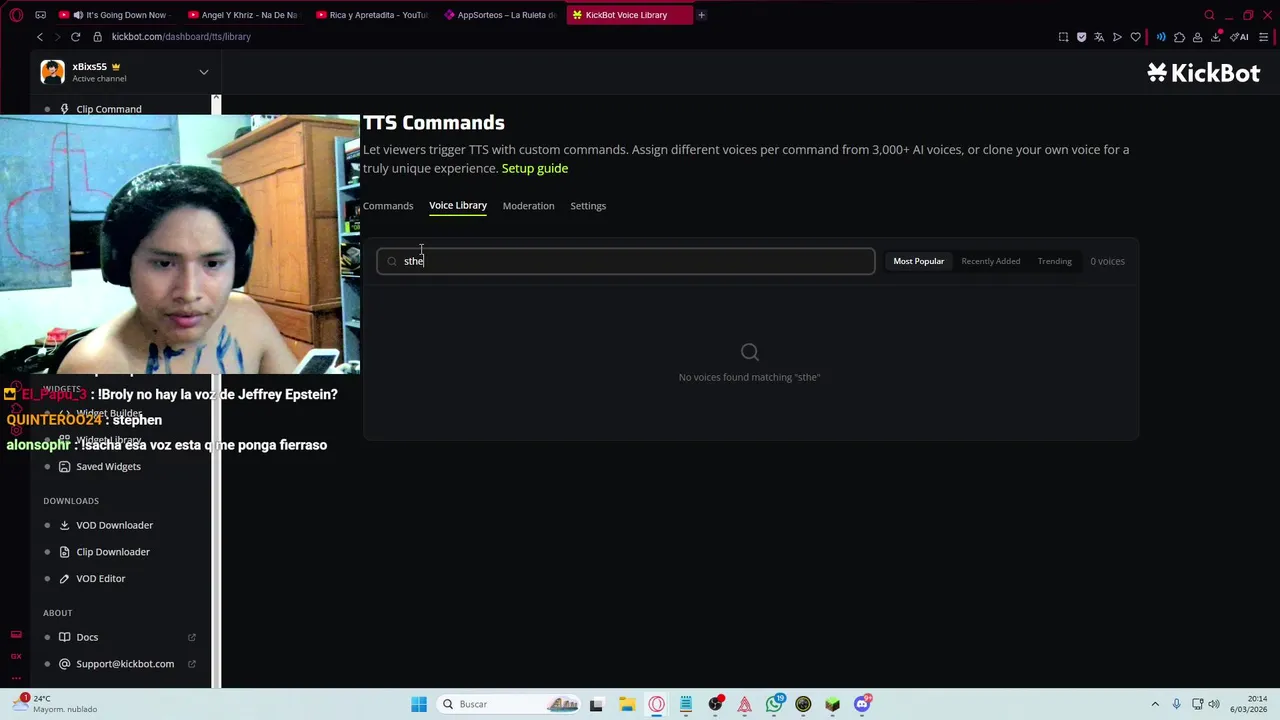Open the weather widget showing 24°C
This screenshot has height=720, width=1280.
(x=56, y=703)
